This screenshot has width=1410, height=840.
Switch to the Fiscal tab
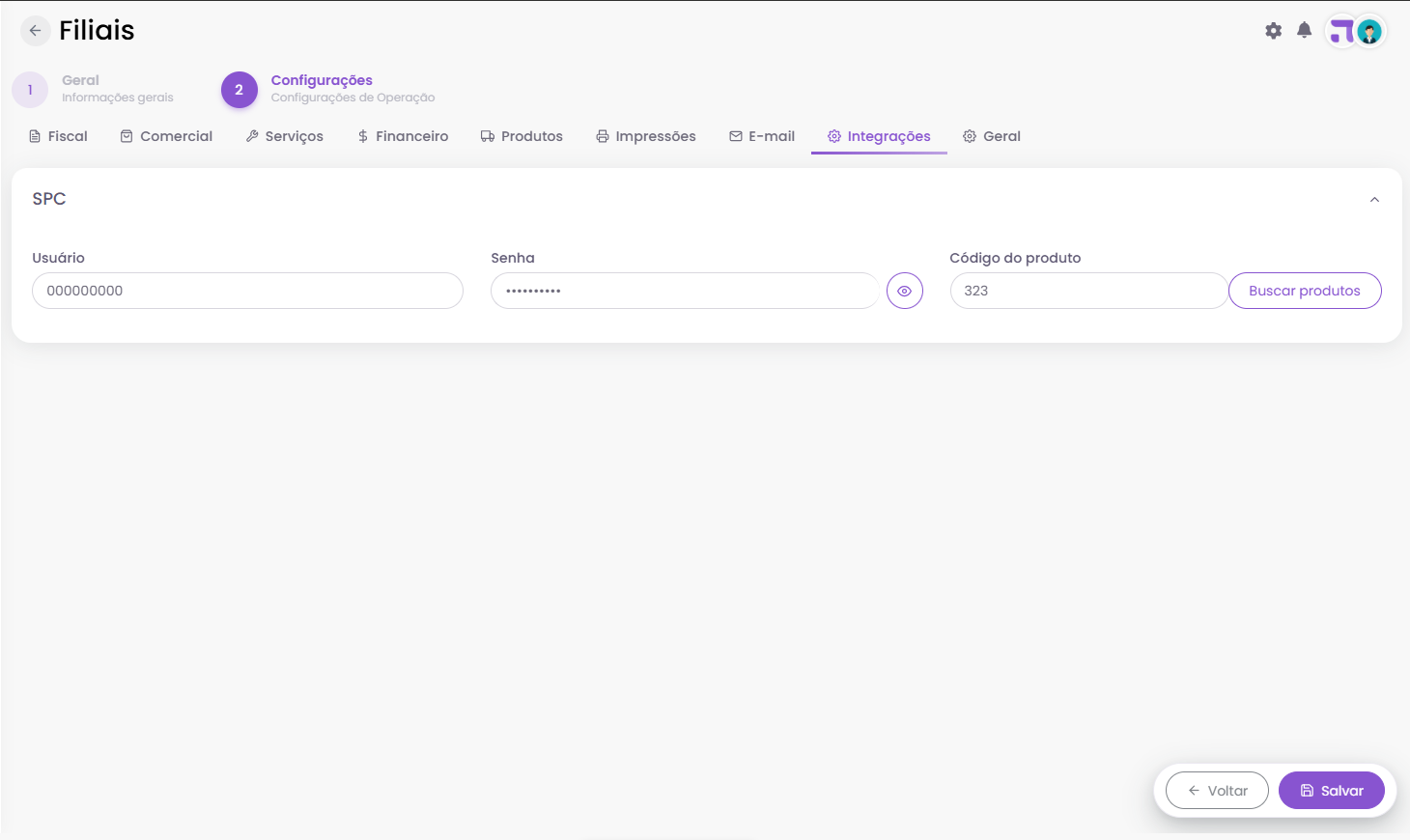pos(58,136)
